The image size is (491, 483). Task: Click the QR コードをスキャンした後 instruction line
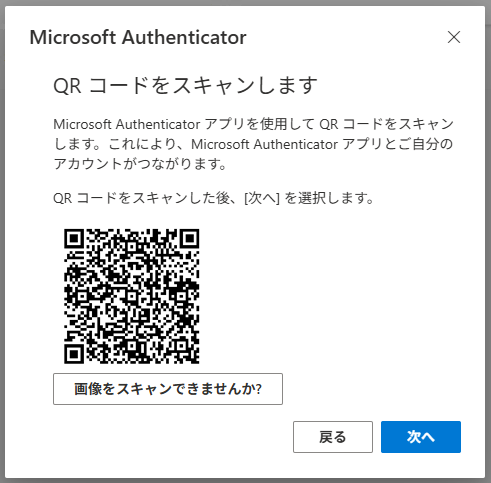tap(213, 198)
